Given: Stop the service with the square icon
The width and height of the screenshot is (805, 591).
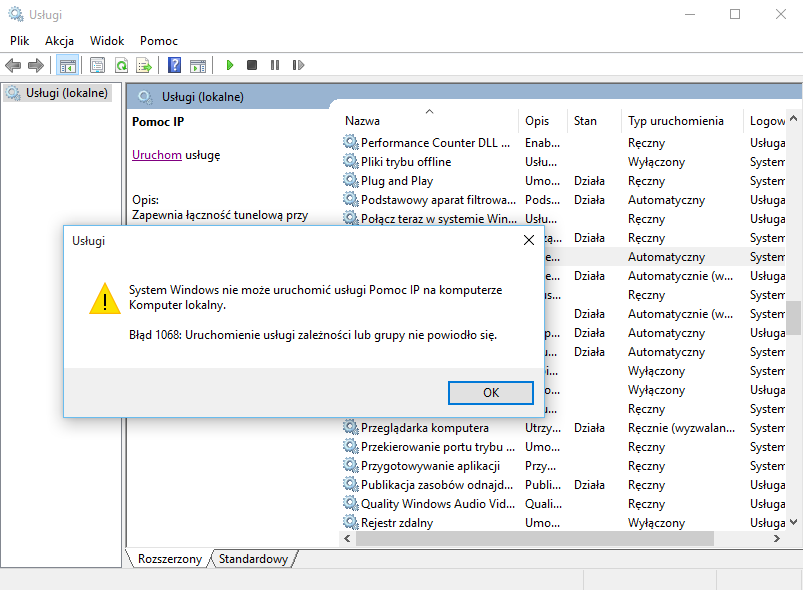Looking at the screenshot, I should [252, 65].
